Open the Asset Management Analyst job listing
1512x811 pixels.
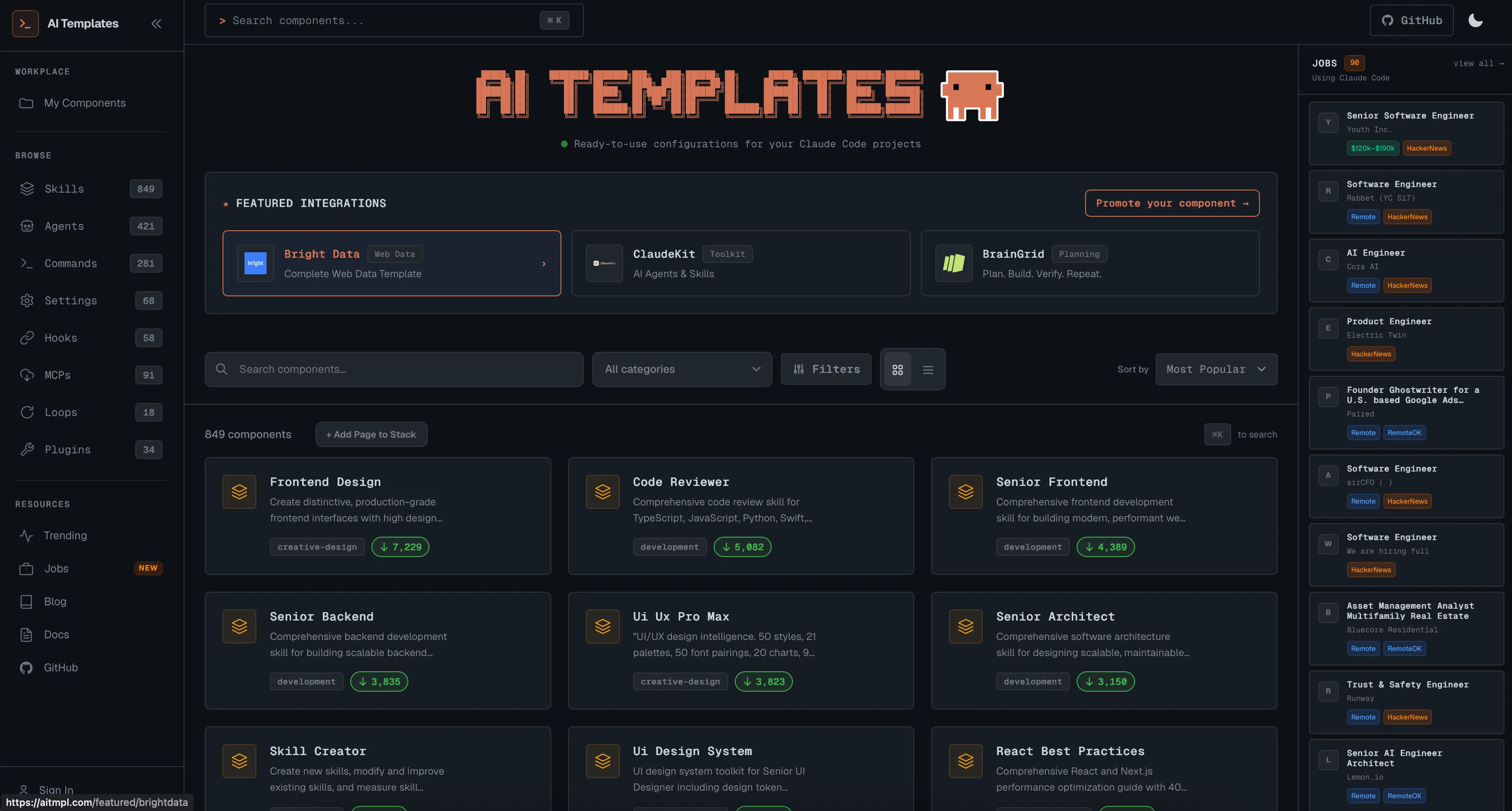(x=1406, y=629)
